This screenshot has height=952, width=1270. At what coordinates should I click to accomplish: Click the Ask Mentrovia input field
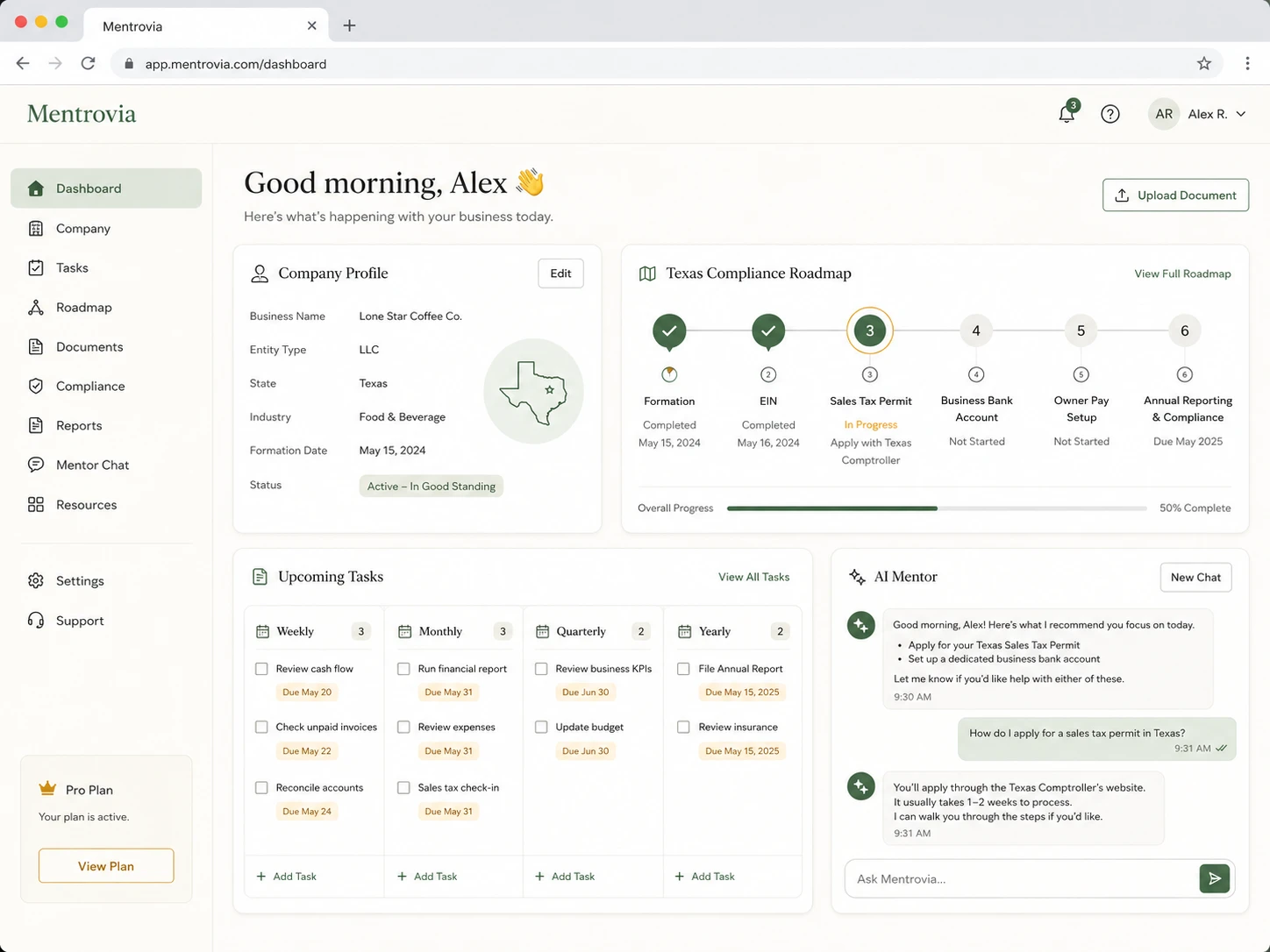click(x=1022, y=878)
